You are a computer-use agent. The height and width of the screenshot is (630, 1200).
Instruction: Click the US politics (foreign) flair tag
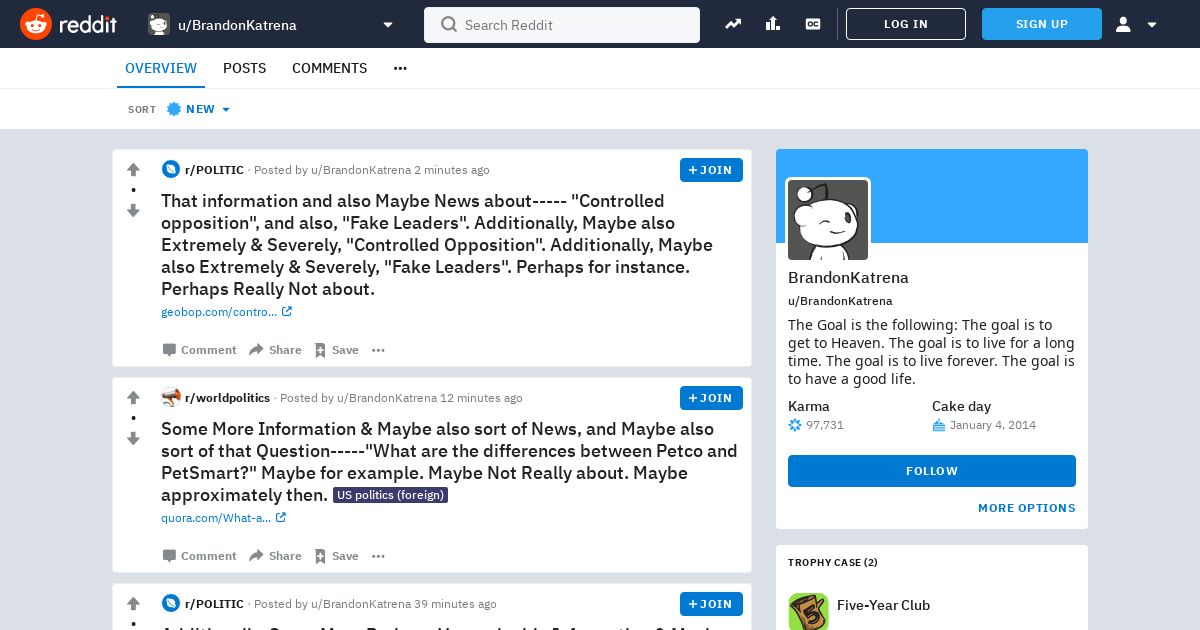[x=390, y=495]
